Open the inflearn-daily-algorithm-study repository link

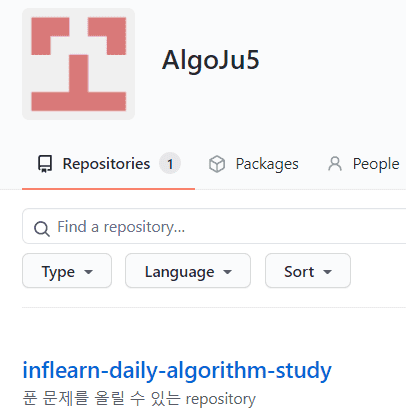[x=177, y=371]
